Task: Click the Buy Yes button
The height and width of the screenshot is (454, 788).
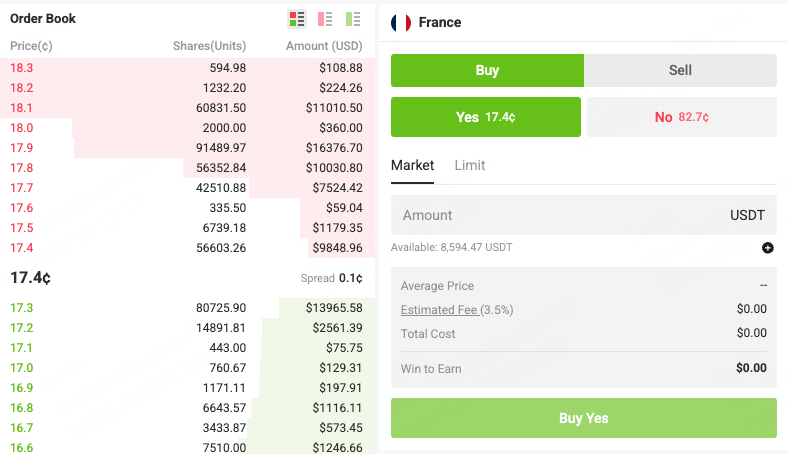Action: (583, 418)
